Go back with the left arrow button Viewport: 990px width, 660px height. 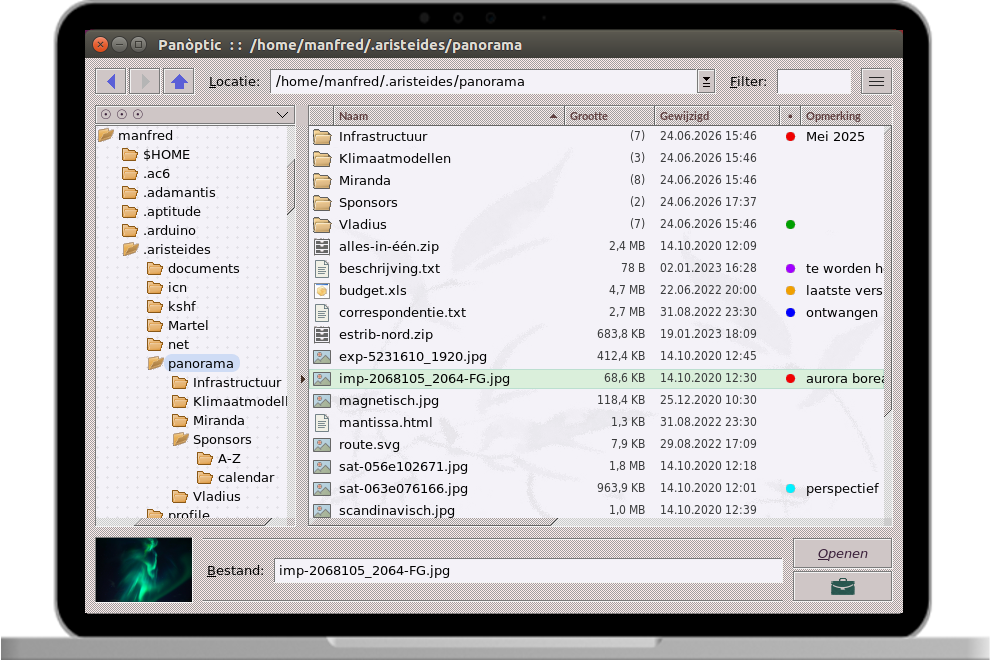pos(111,81)
